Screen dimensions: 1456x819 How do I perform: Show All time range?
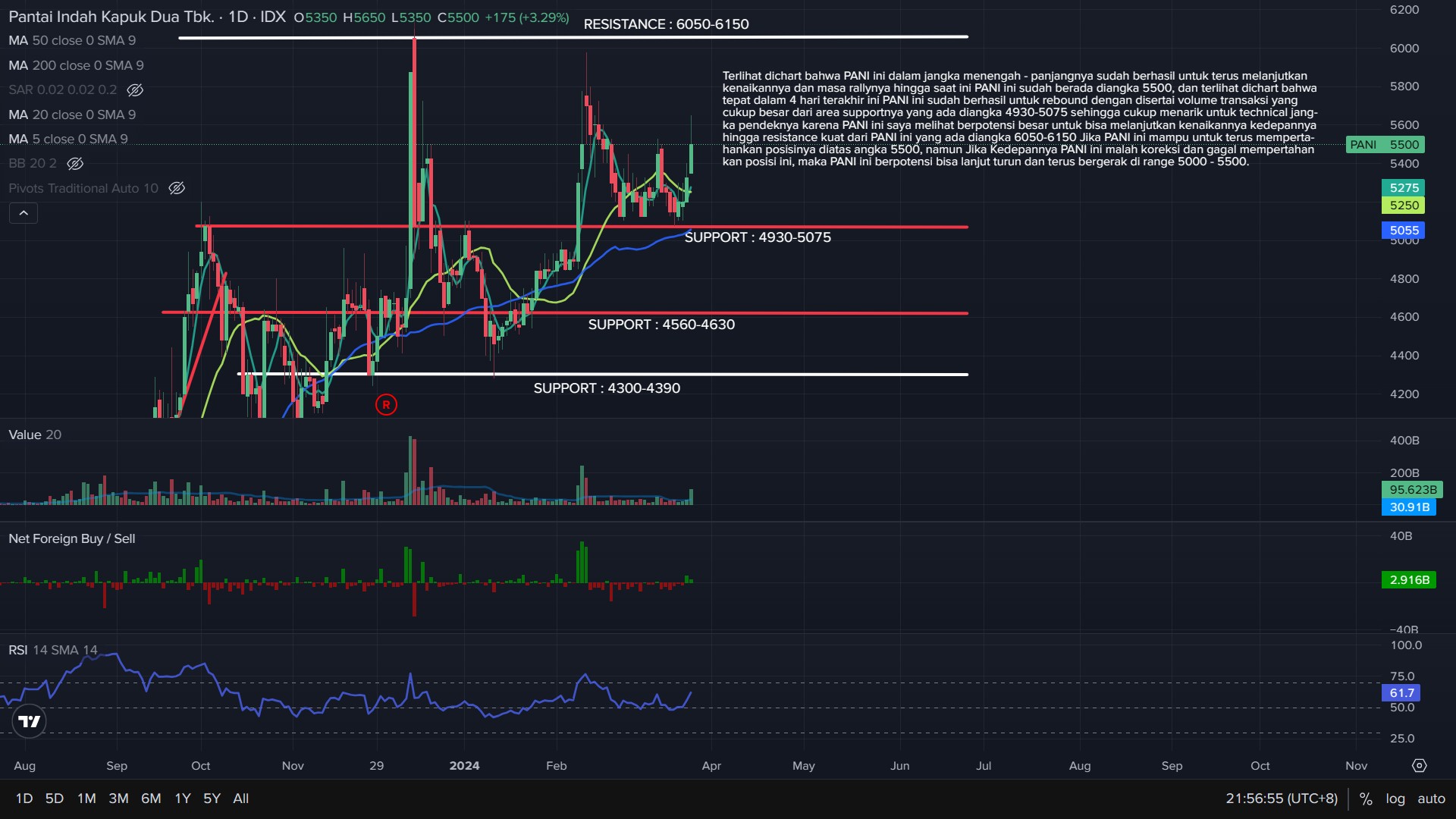click(x=241, y=799)
